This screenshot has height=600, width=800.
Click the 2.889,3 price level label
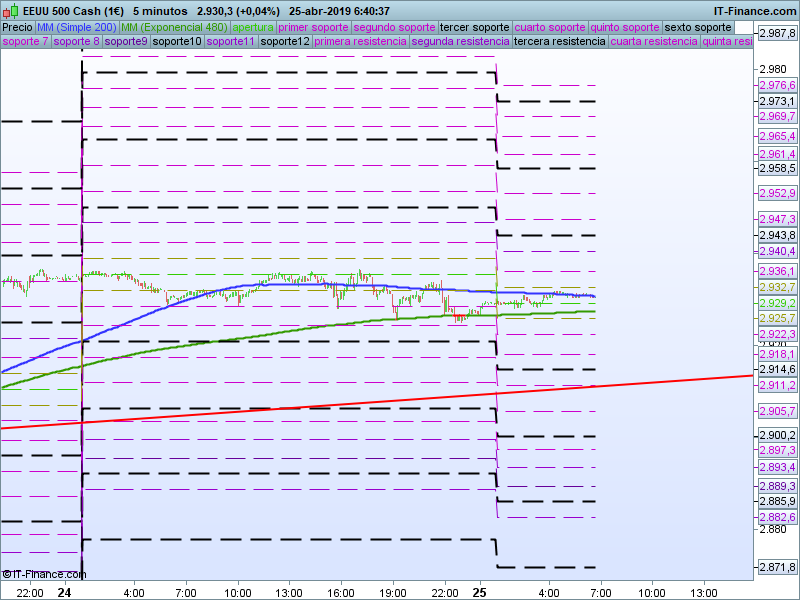point(777,486)
